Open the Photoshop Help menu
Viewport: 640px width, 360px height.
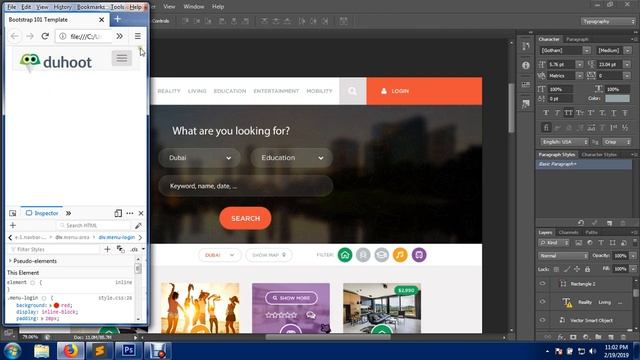[218, 7]
